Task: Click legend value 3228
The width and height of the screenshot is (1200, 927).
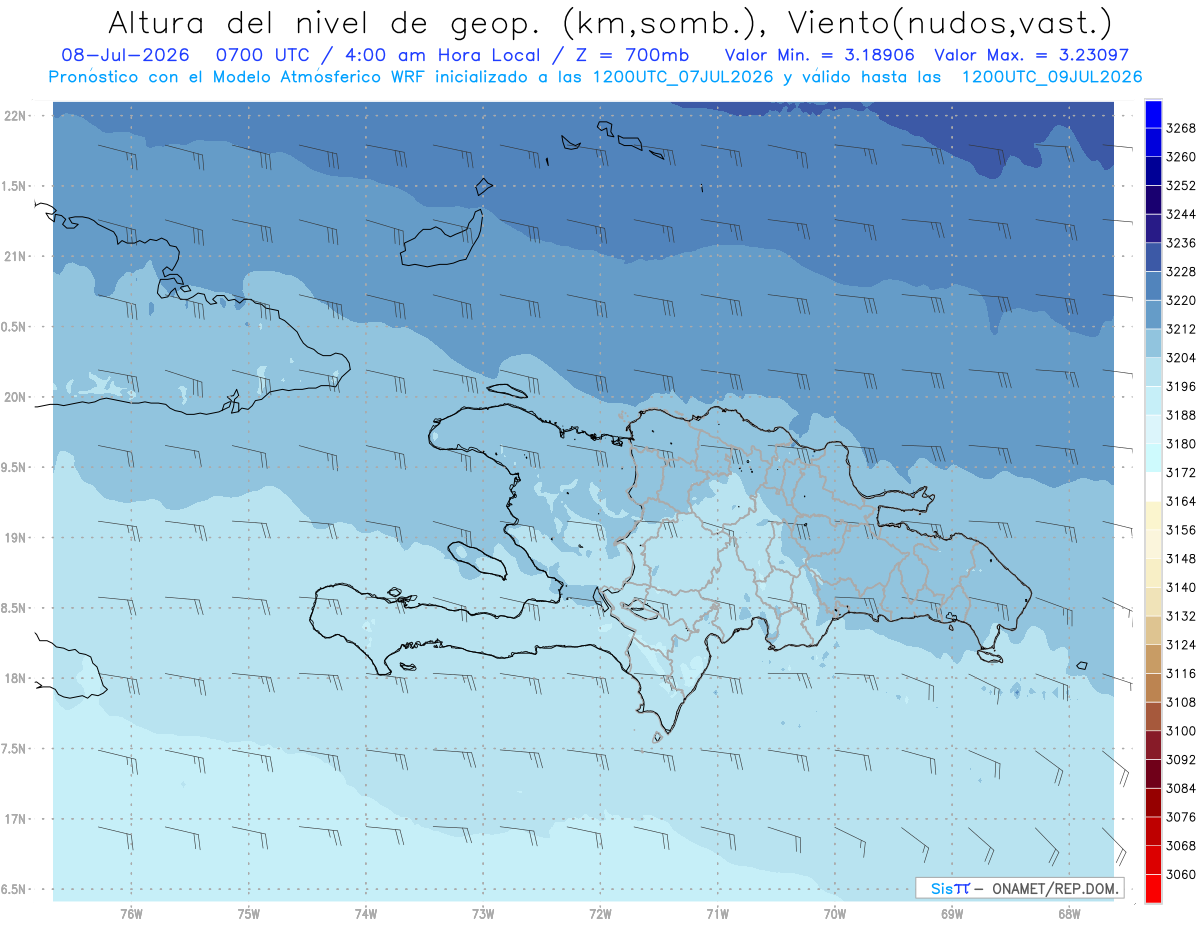Action: 1181,272
